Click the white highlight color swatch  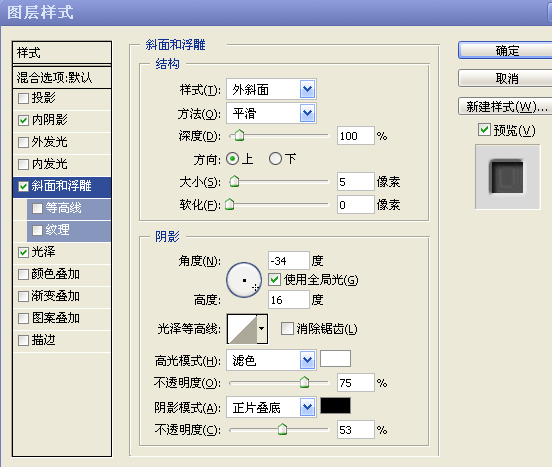335,359
